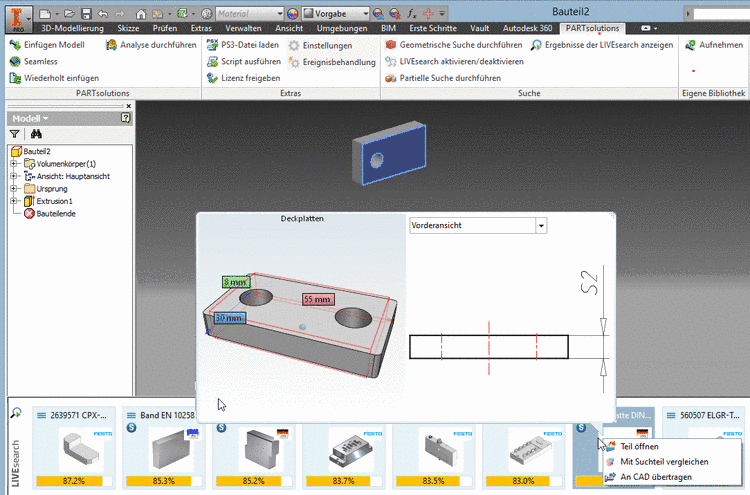Image resolution: width=750 pixels, height=495 pixels.
Task: Open Einstellungen gear icon
Action: pos(294,45)
